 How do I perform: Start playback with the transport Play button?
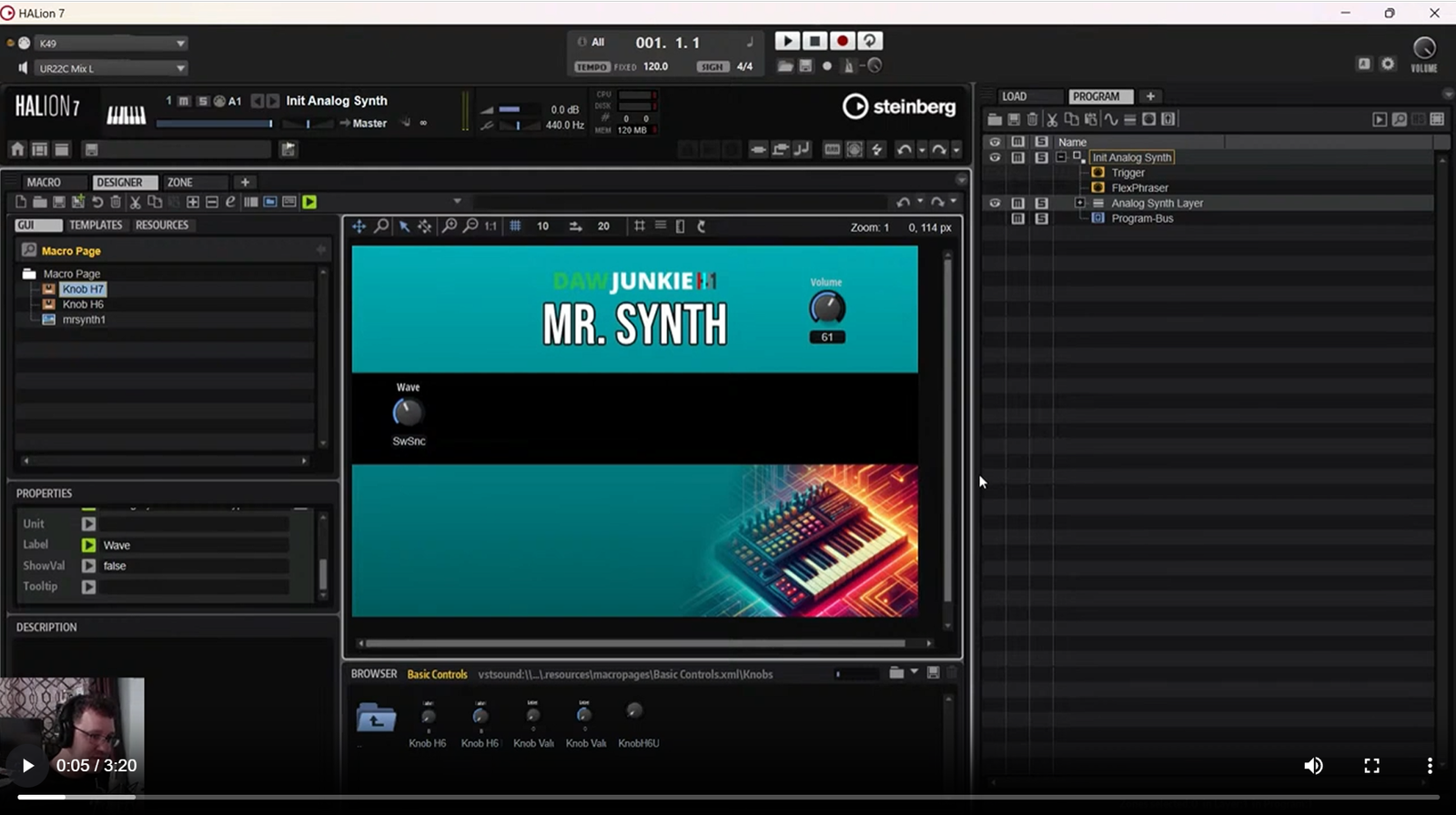787,41
